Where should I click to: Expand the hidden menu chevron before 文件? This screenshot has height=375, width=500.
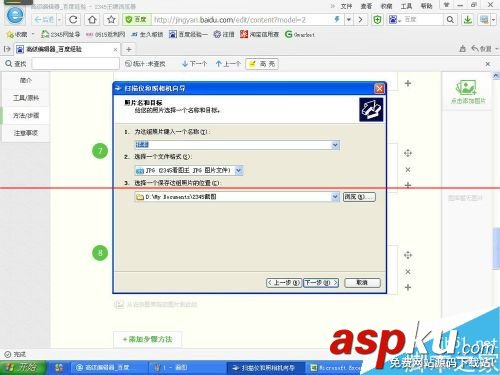point(332,6)
